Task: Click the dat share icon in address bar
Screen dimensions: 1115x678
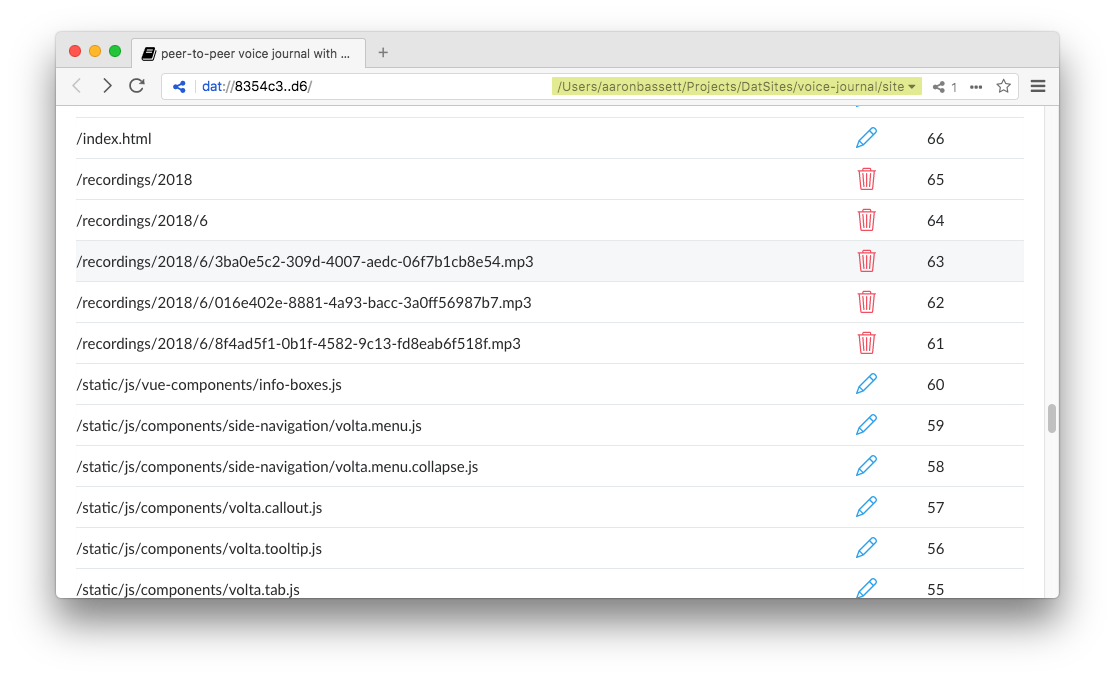Action: point(179,87)
